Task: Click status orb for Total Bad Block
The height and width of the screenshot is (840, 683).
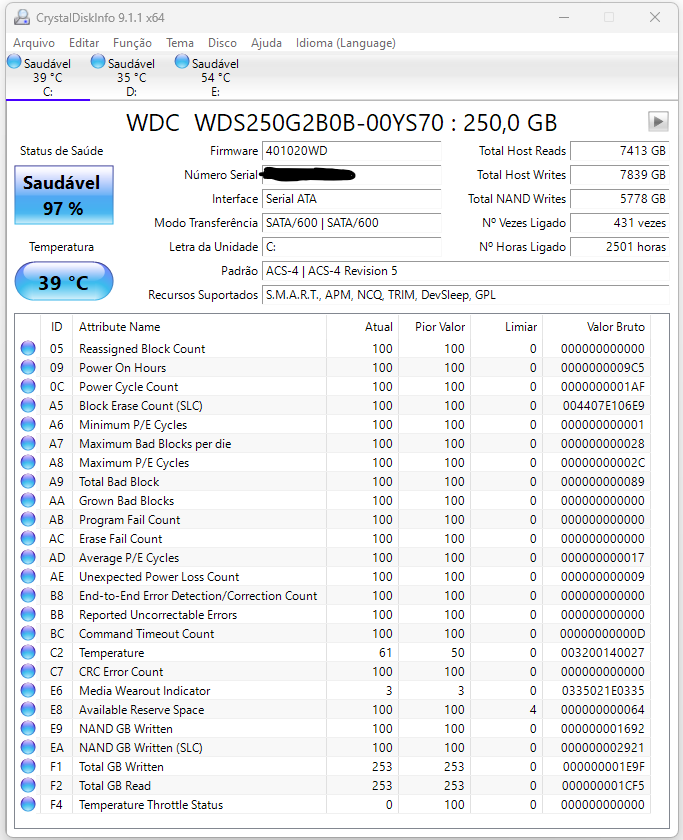Action: point(28,481)
